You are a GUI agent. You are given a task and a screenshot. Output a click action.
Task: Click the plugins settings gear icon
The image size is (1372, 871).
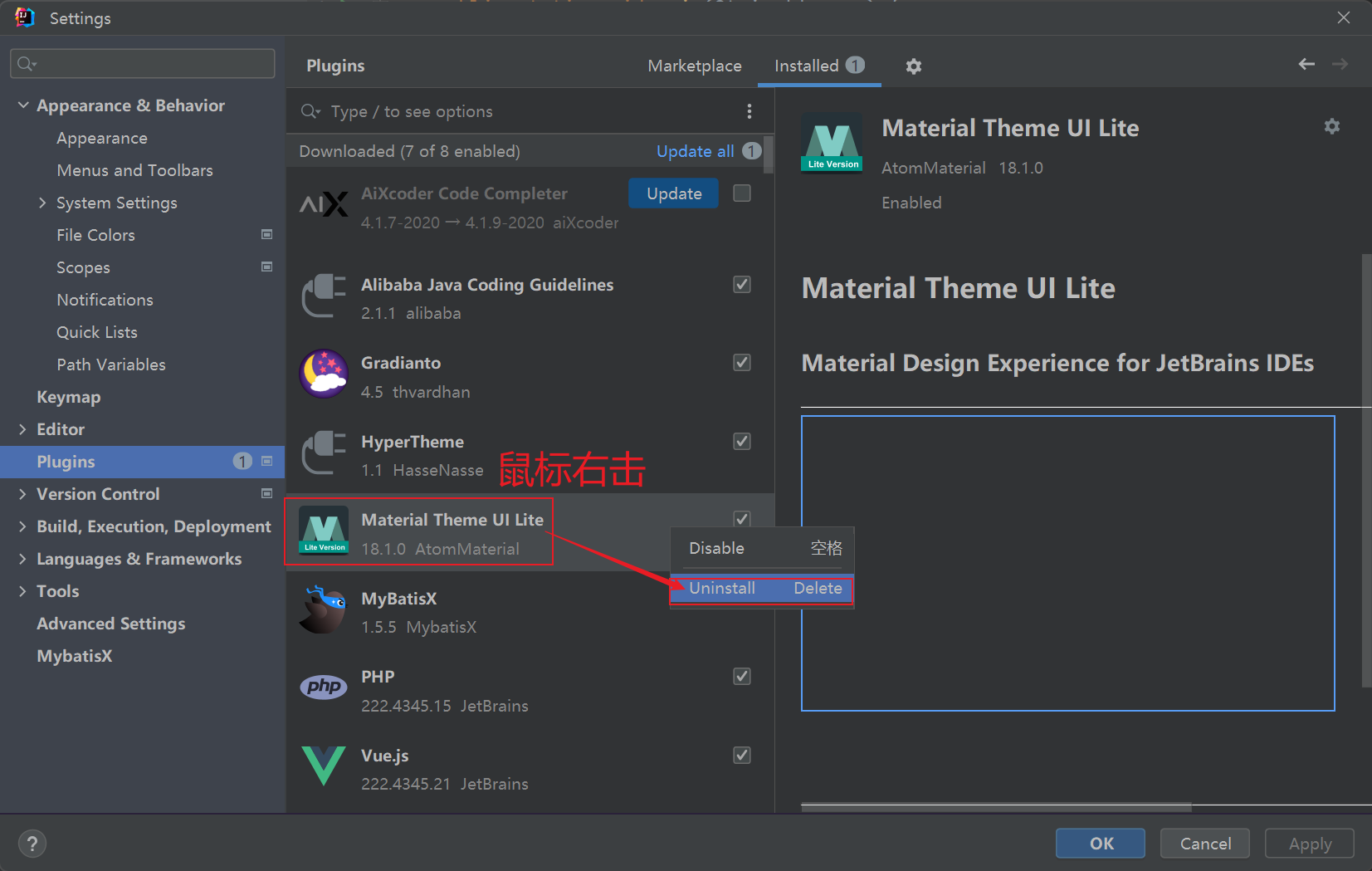click(x=913, y=66)
